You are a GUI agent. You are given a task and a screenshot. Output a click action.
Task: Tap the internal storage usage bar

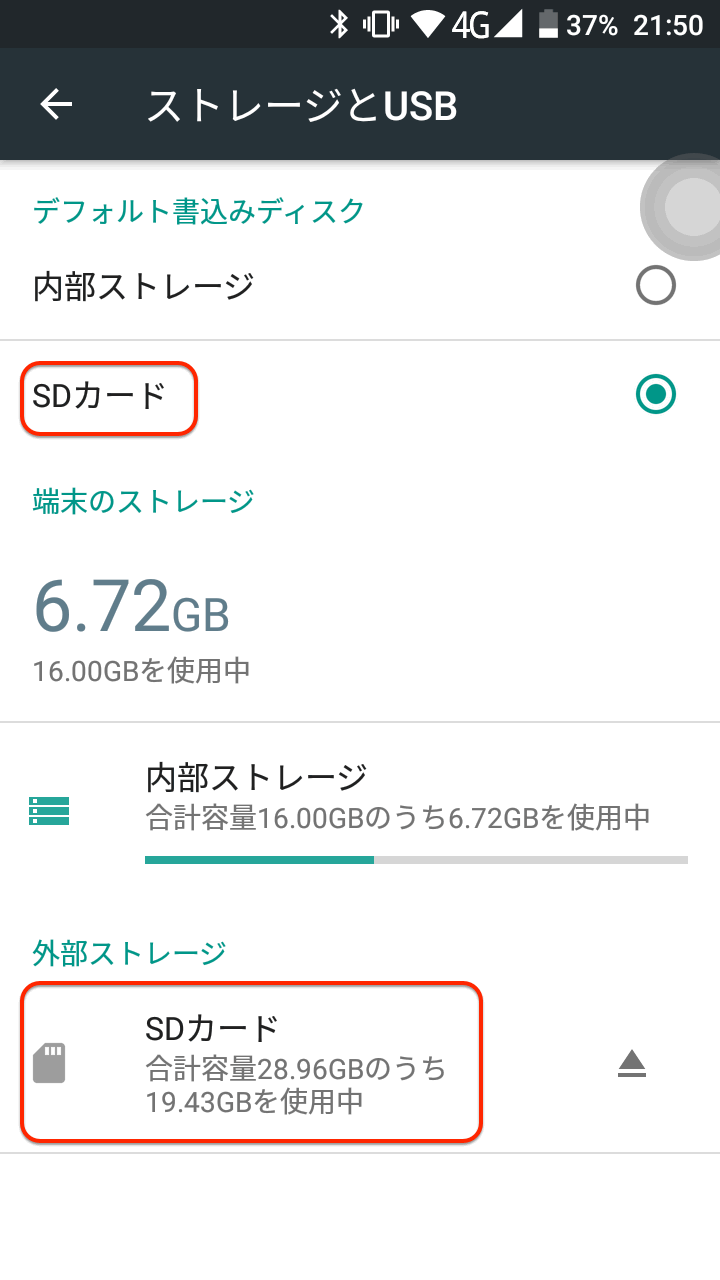tap(416, 860)
